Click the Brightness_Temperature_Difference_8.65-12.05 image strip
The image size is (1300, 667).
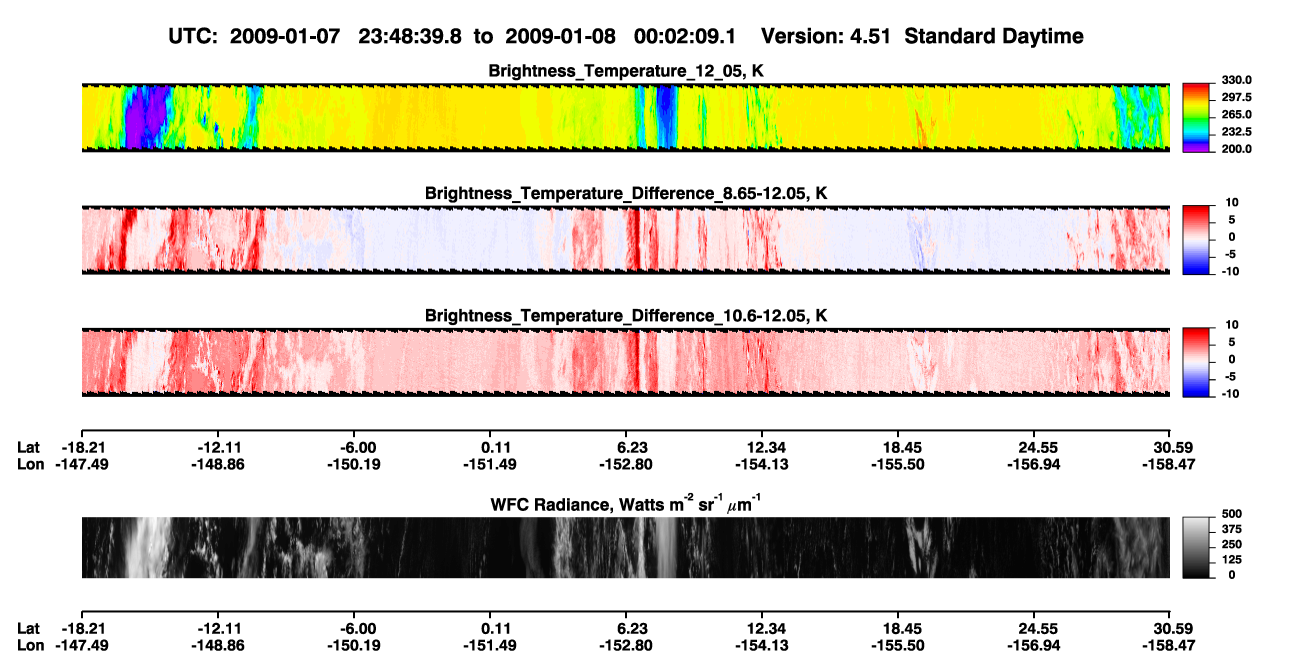pos(625,239)
